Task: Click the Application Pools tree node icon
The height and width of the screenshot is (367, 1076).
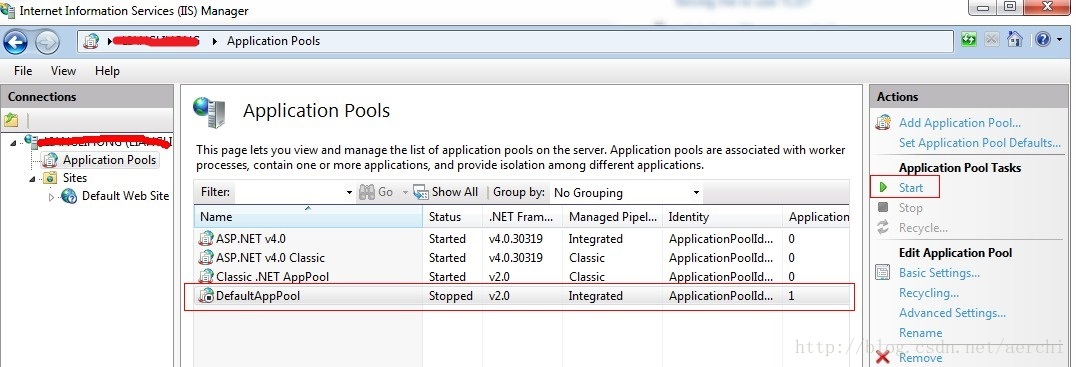Action: click(x=49, y=161)
